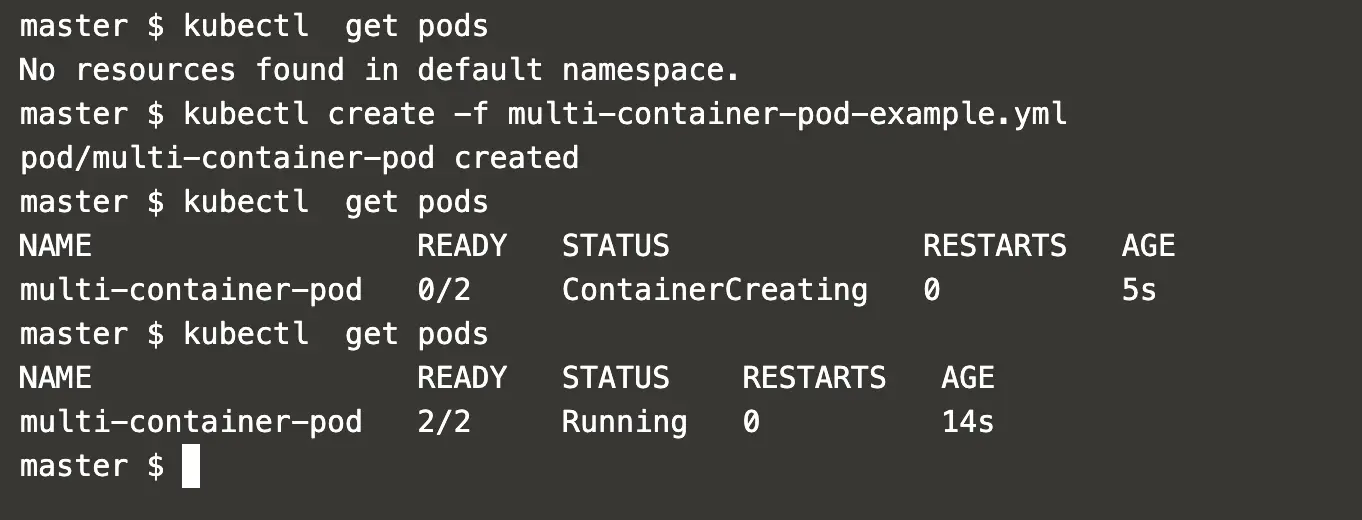Click the first NAME column header
1362x520 pixels.
56,246
